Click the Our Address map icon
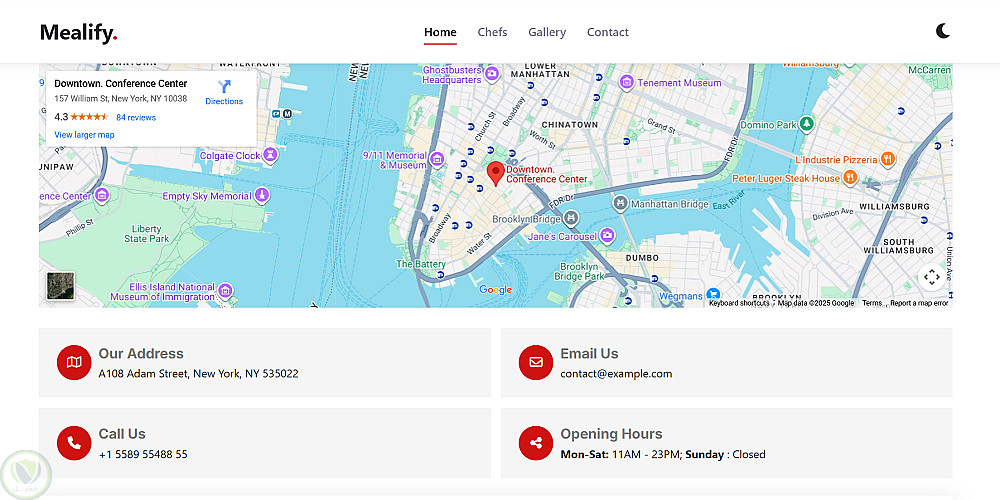This screenshot has height=500, width=1000. click(74, 362)
